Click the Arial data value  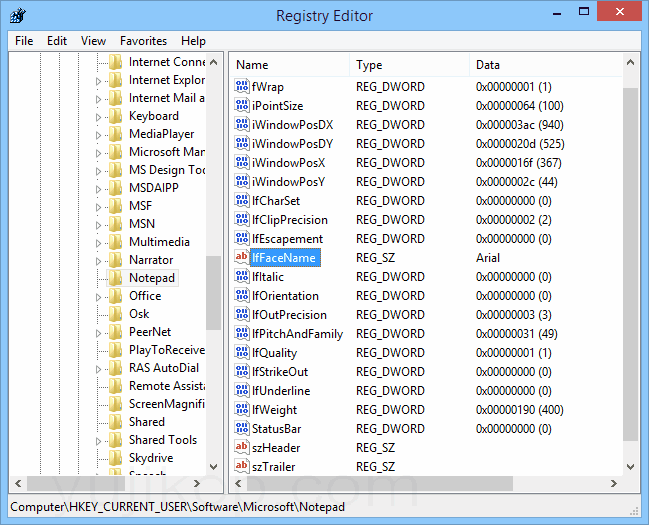tap(488, 258)
